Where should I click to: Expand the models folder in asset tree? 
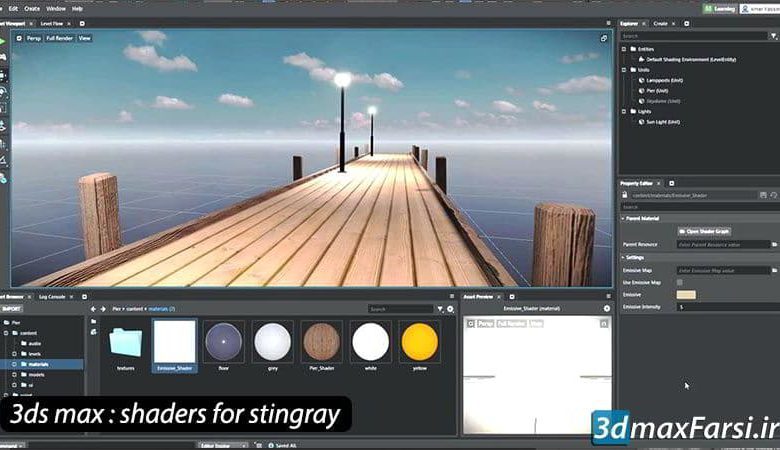[14, 375]
